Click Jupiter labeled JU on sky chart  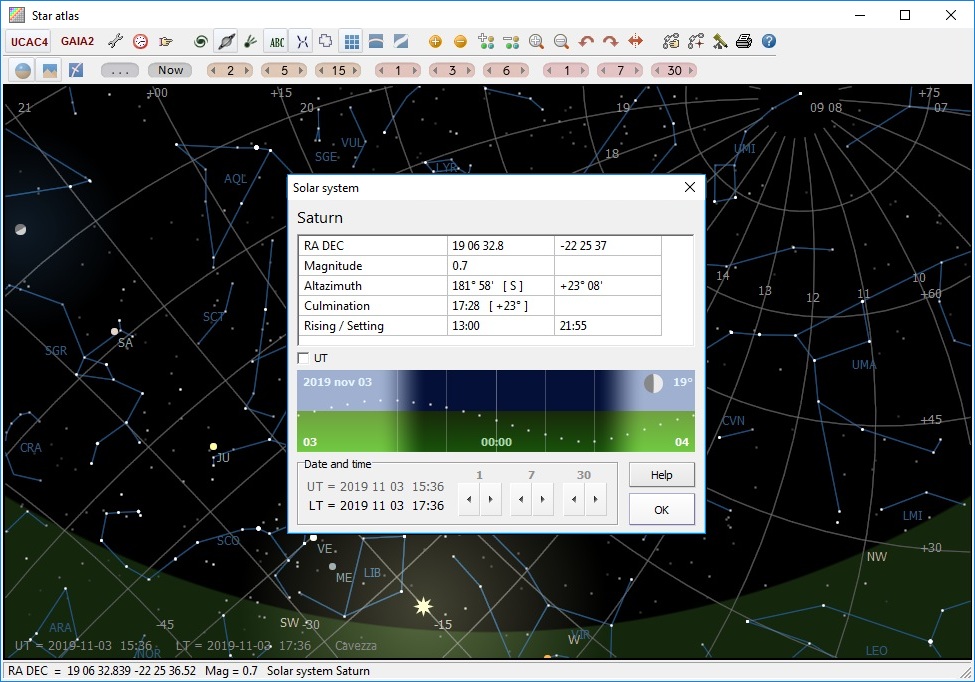(213, 446)
